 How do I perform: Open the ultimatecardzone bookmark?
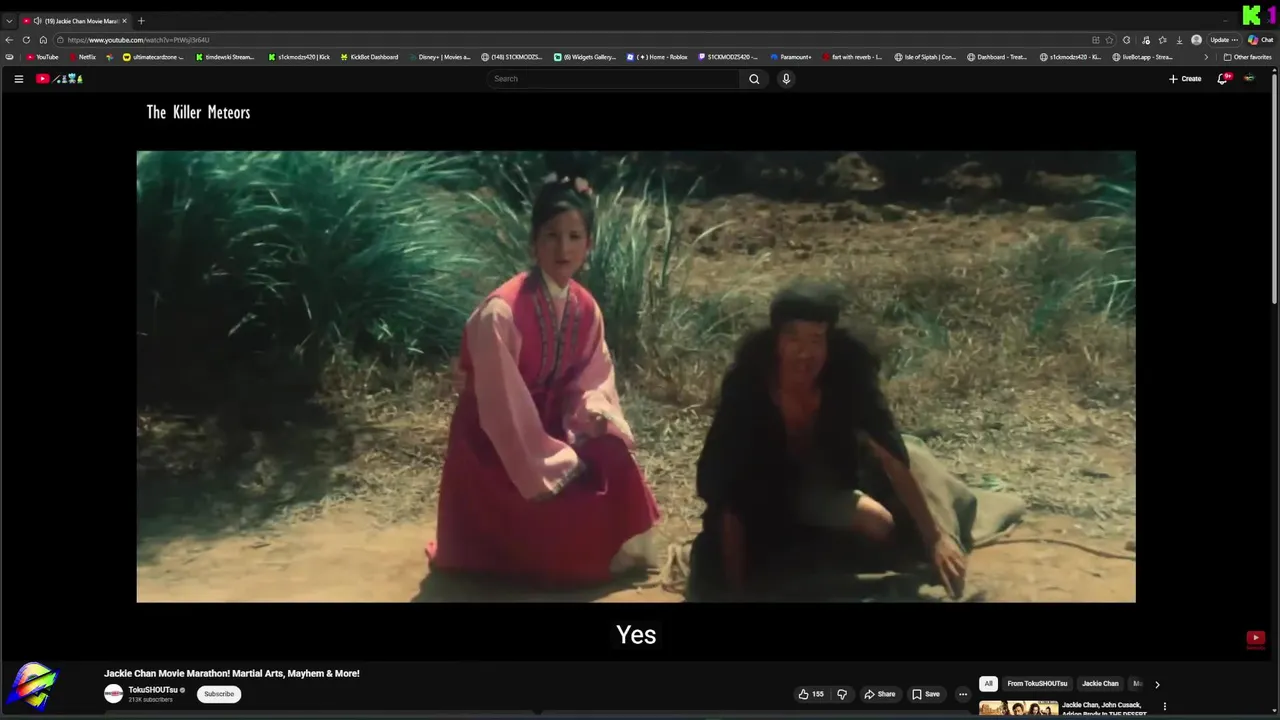pyautogui.click(x=153, y=57)
